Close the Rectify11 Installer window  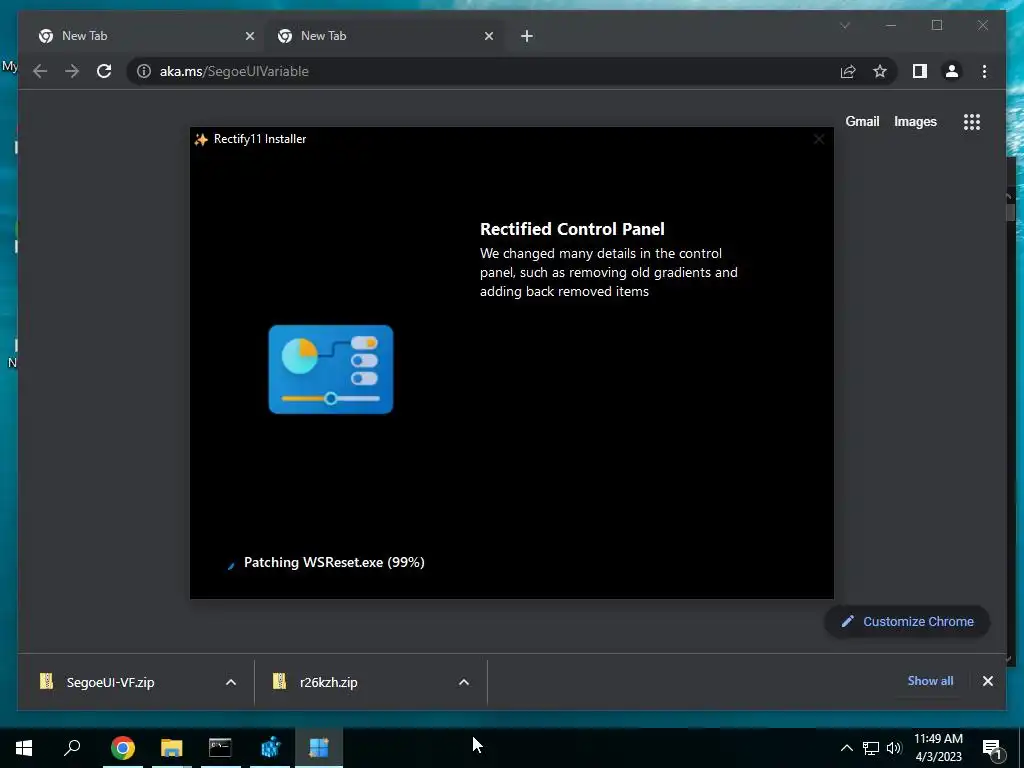[818, 139]
